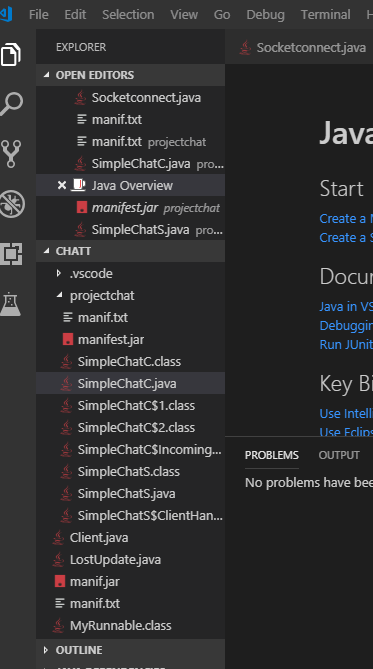Screen dimensions: 373x669
Task: Open SimpleChatS$ClientHan... class file
Action: (130, 515)
